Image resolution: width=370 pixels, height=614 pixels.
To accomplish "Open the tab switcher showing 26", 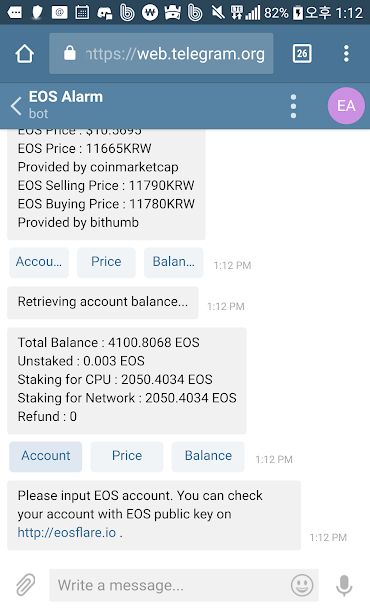I will click(x=302, y=53).
